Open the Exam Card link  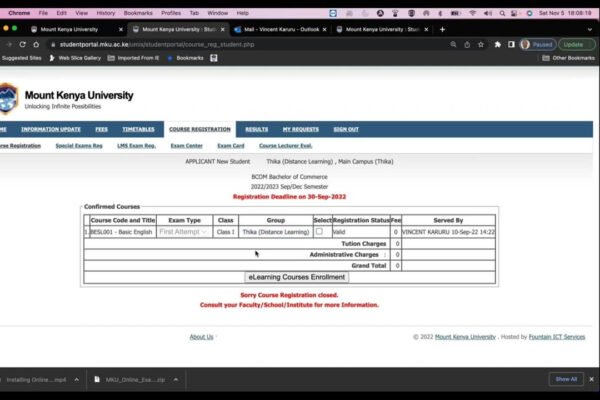pyautogui.click(x=231, y=146)
